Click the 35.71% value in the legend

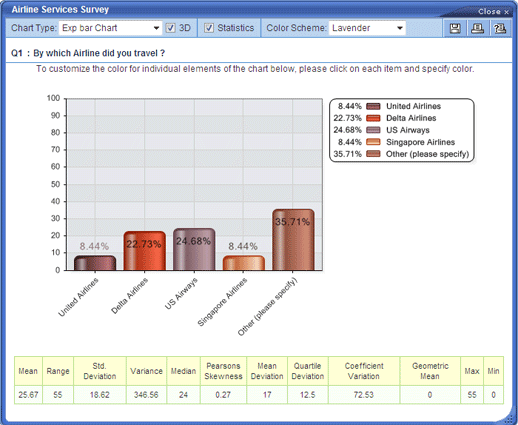point(347,154)
